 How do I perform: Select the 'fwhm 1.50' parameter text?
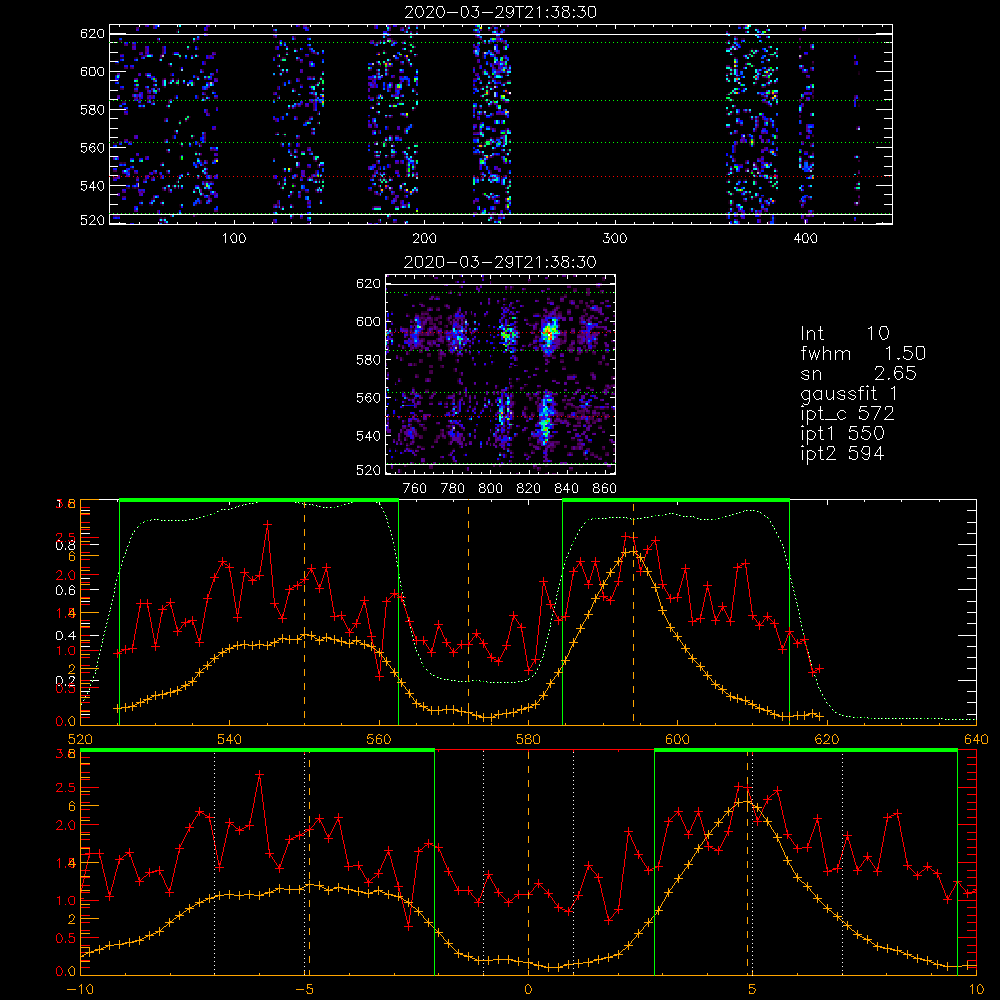click(863, 353)
